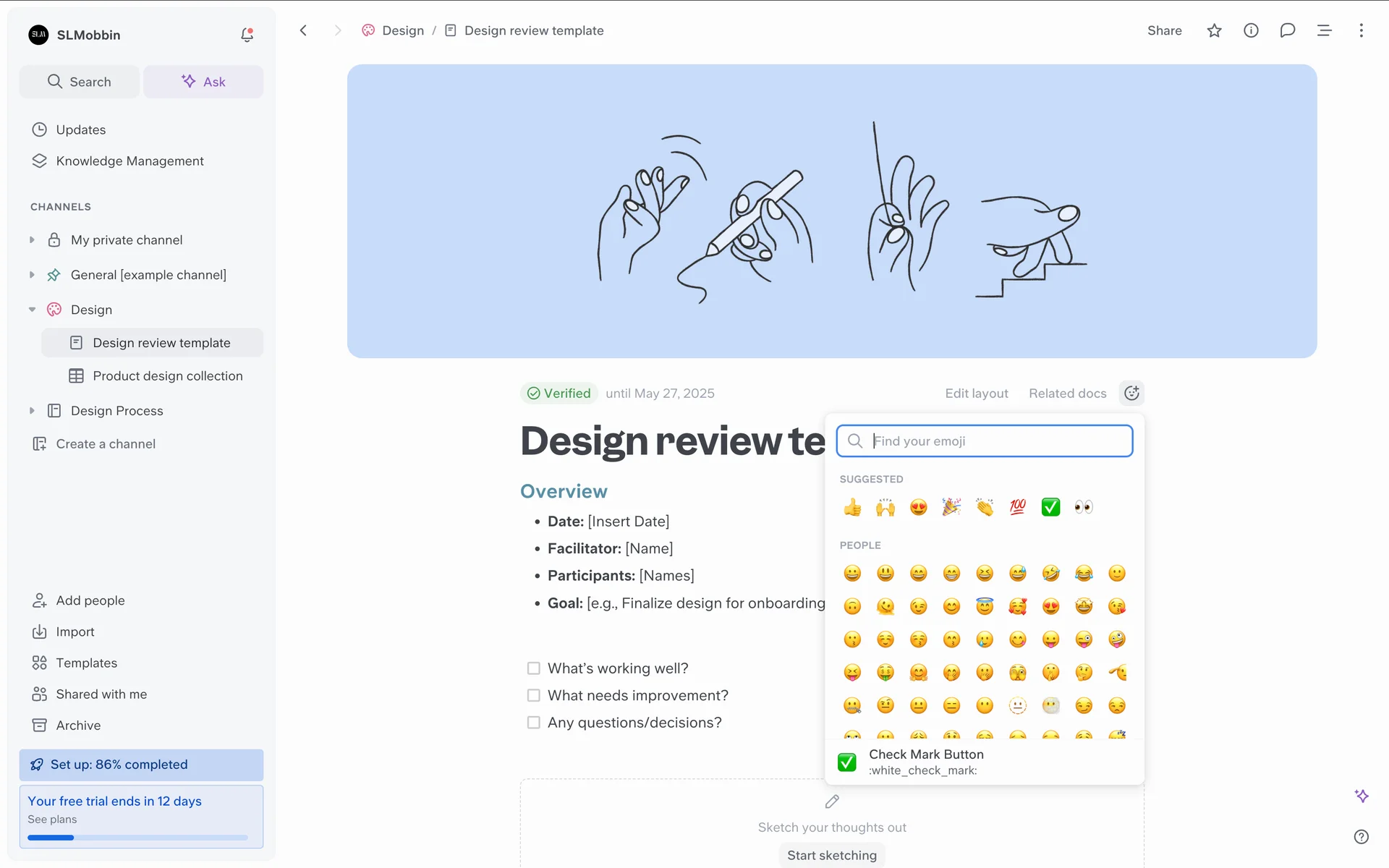Tick the "Any questions/decisions?" checkbox

pyautogui.click(x=534, y=723)
